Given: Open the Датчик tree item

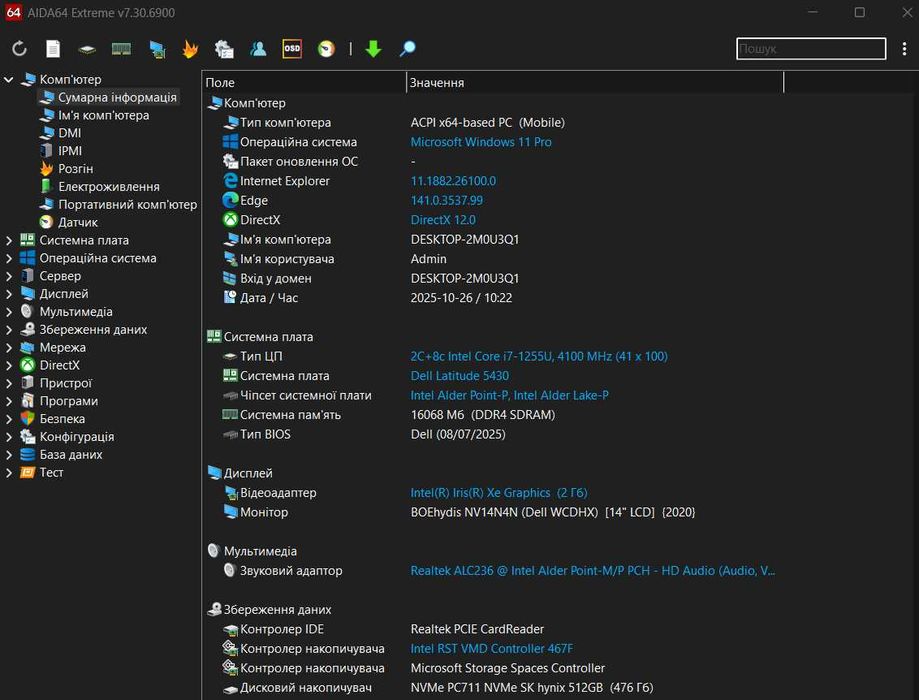Looking at the screenshot, I should pos(77,222).
